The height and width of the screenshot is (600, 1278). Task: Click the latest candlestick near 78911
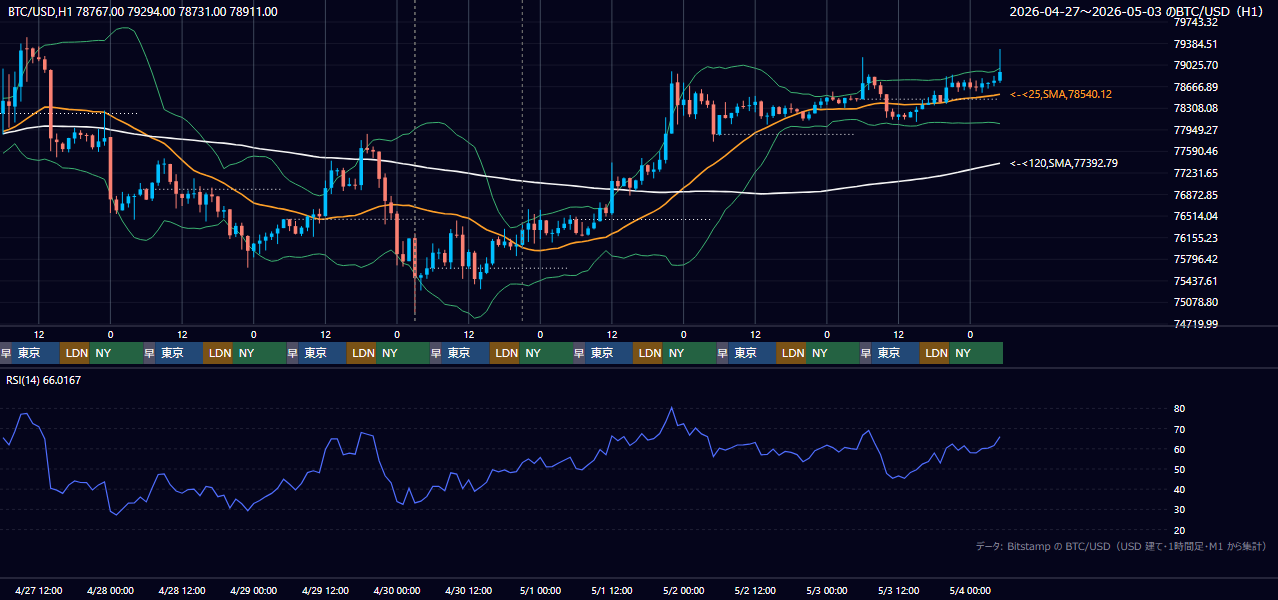[x=1000, y=76]
